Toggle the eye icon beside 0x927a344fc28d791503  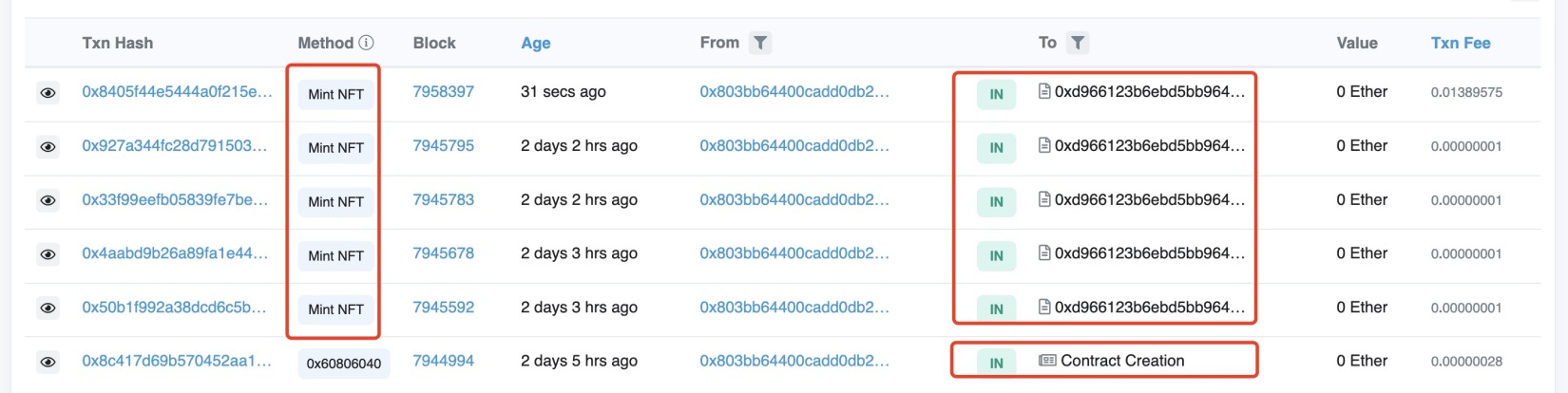tap(48, 147)
